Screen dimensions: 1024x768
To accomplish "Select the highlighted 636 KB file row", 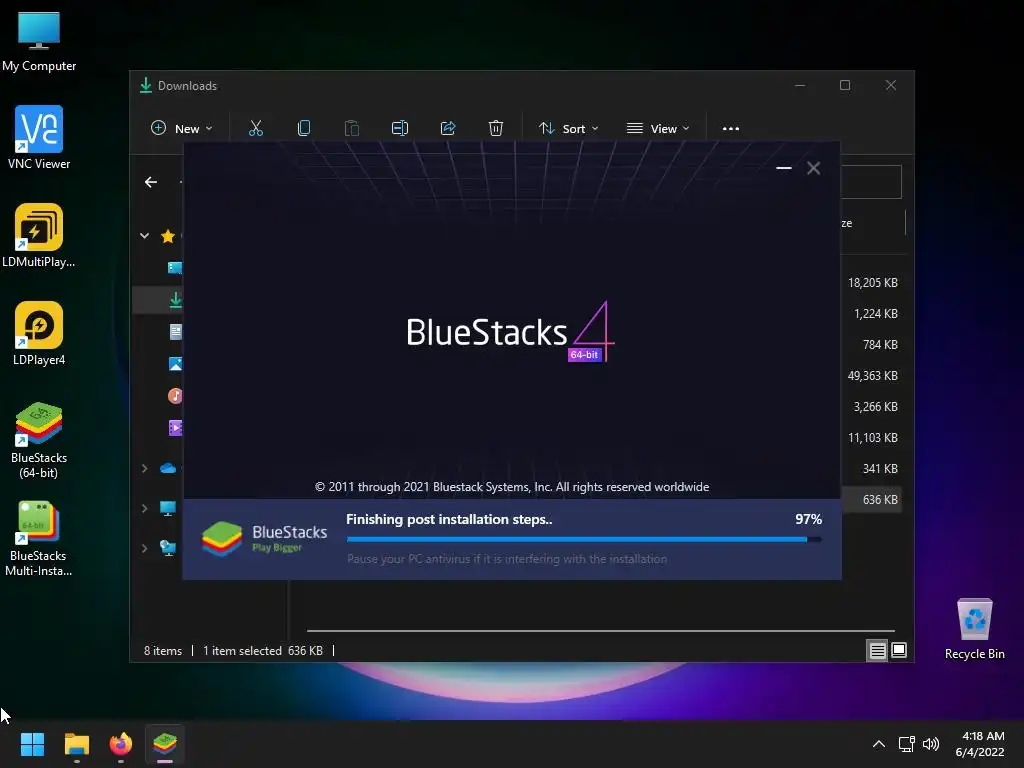I will 872,500.
